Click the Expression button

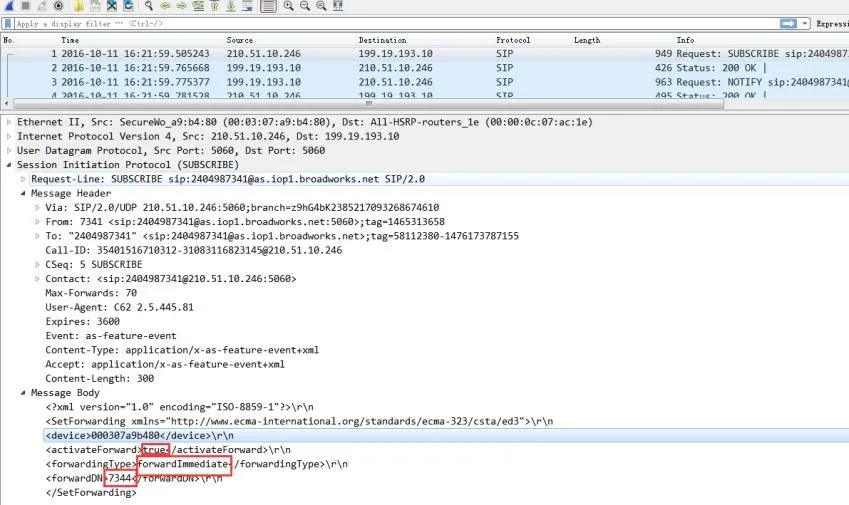831,23
